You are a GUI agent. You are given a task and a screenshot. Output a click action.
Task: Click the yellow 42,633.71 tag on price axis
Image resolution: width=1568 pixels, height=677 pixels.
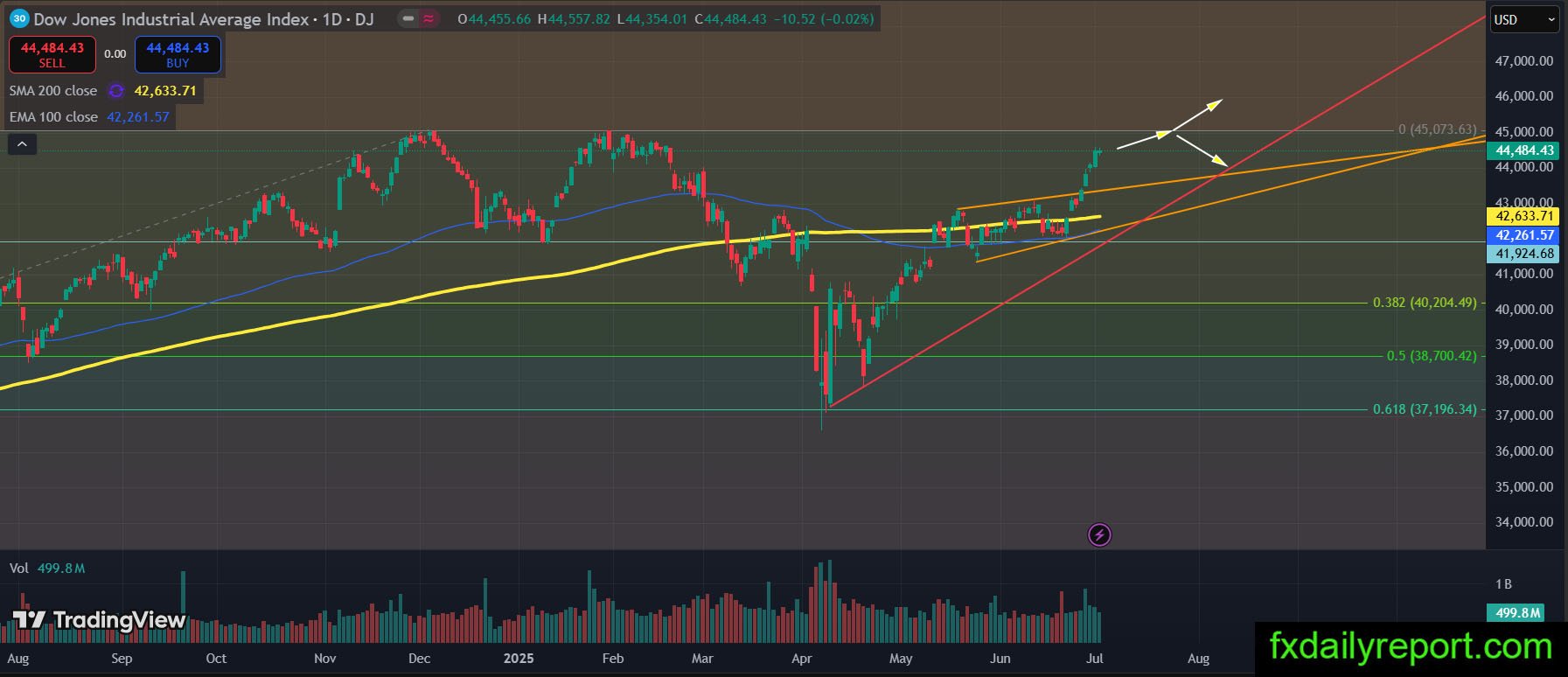1524,216
